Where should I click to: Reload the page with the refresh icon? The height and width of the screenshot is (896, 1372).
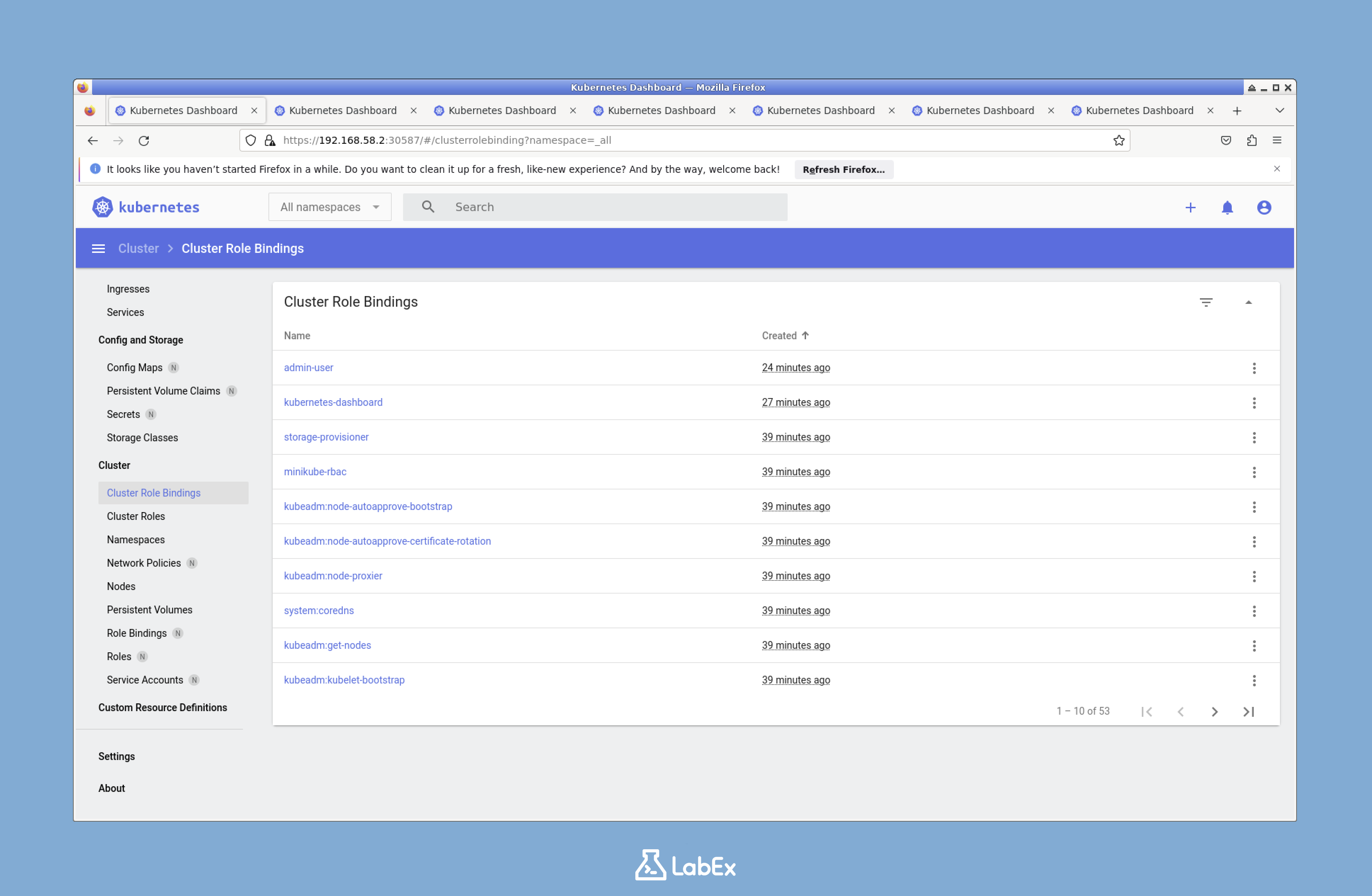tap(144, 140)
